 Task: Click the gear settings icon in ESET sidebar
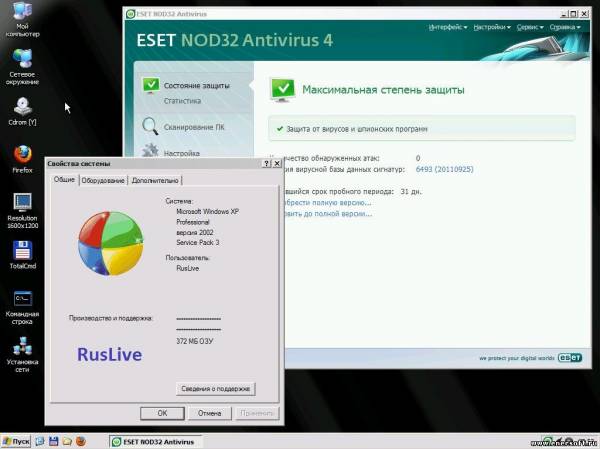150,150
